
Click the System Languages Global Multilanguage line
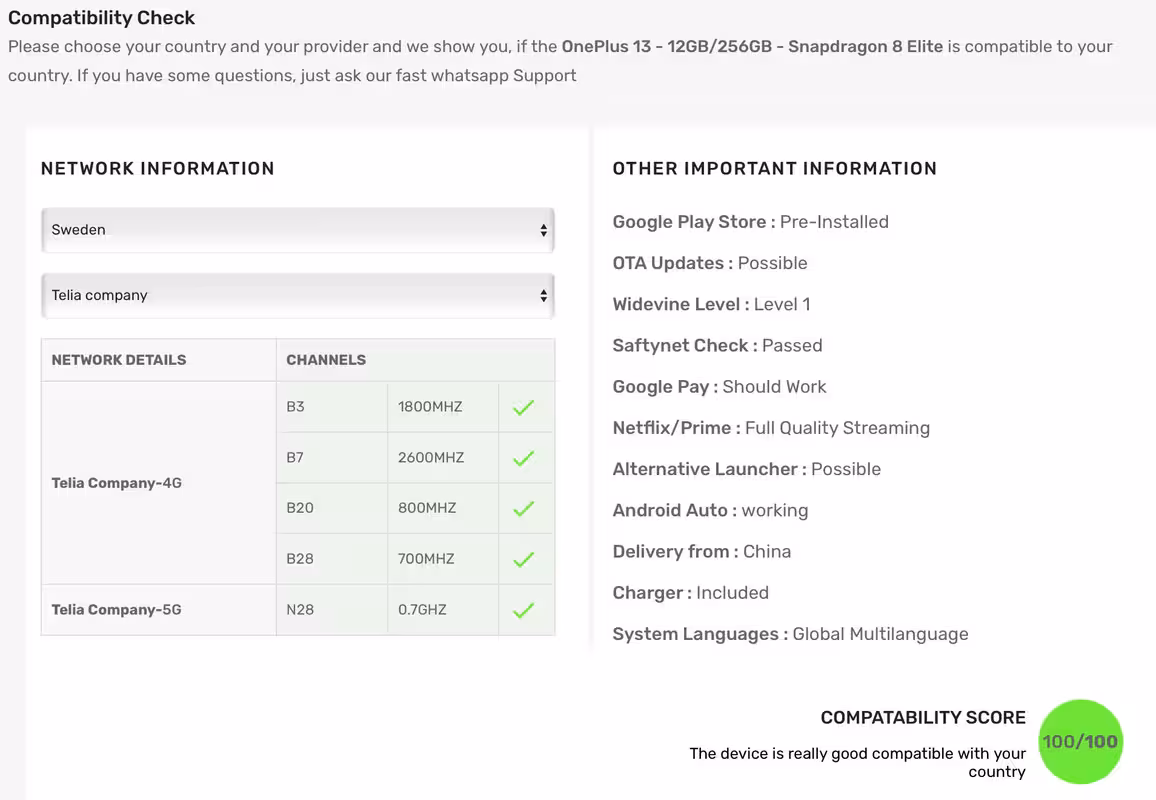(790, 635)
